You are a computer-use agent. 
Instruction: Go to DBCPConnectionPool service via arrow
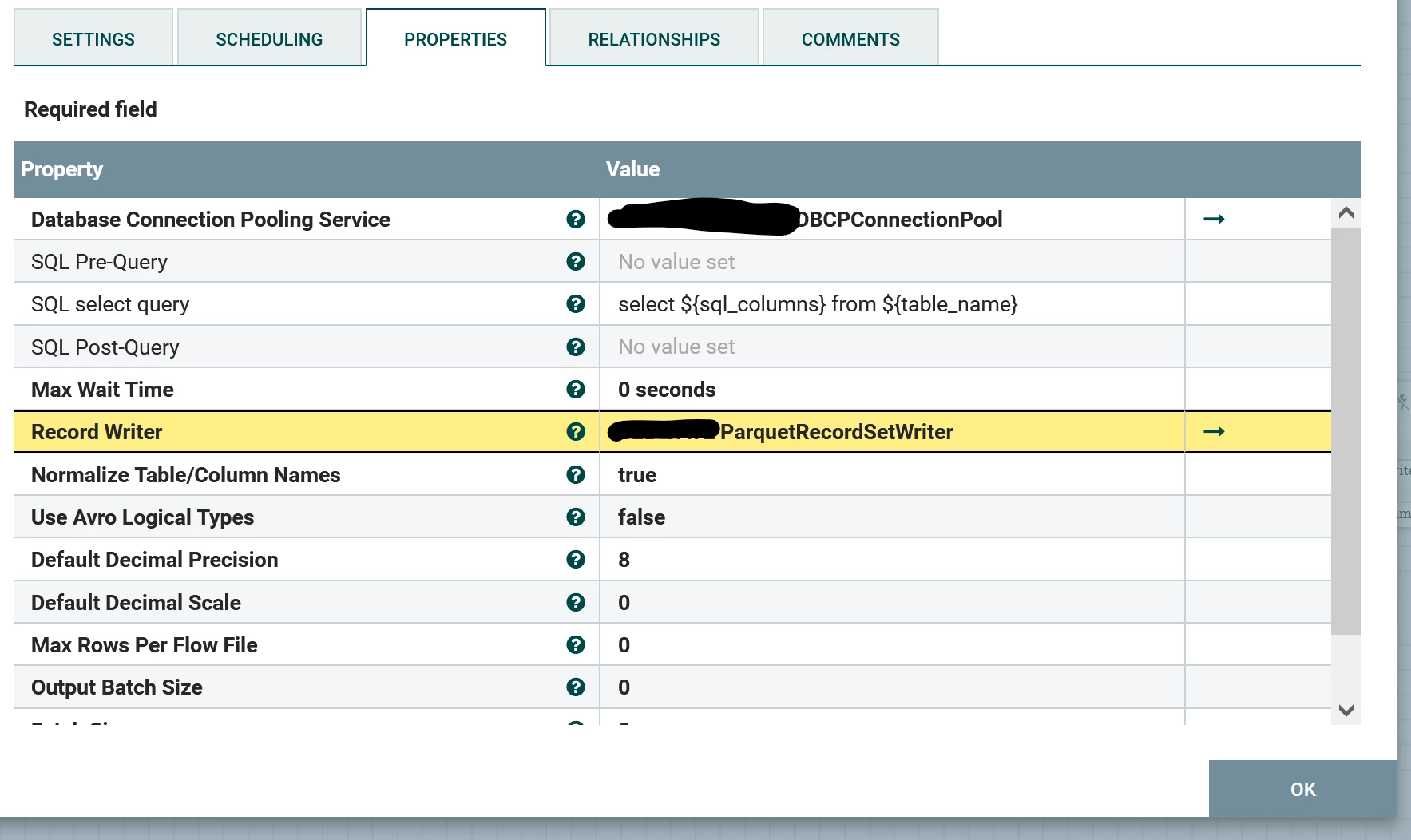click(x=1214, y=219)
